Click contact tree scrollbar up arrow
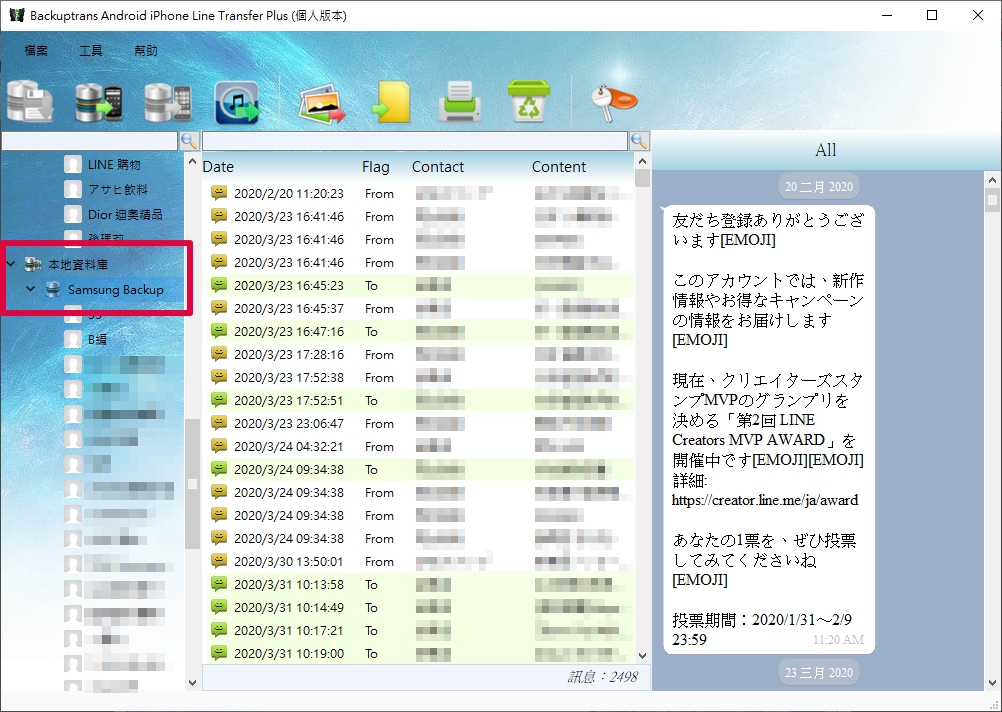This screenshot has height=712, width=1002. [192, 161]
